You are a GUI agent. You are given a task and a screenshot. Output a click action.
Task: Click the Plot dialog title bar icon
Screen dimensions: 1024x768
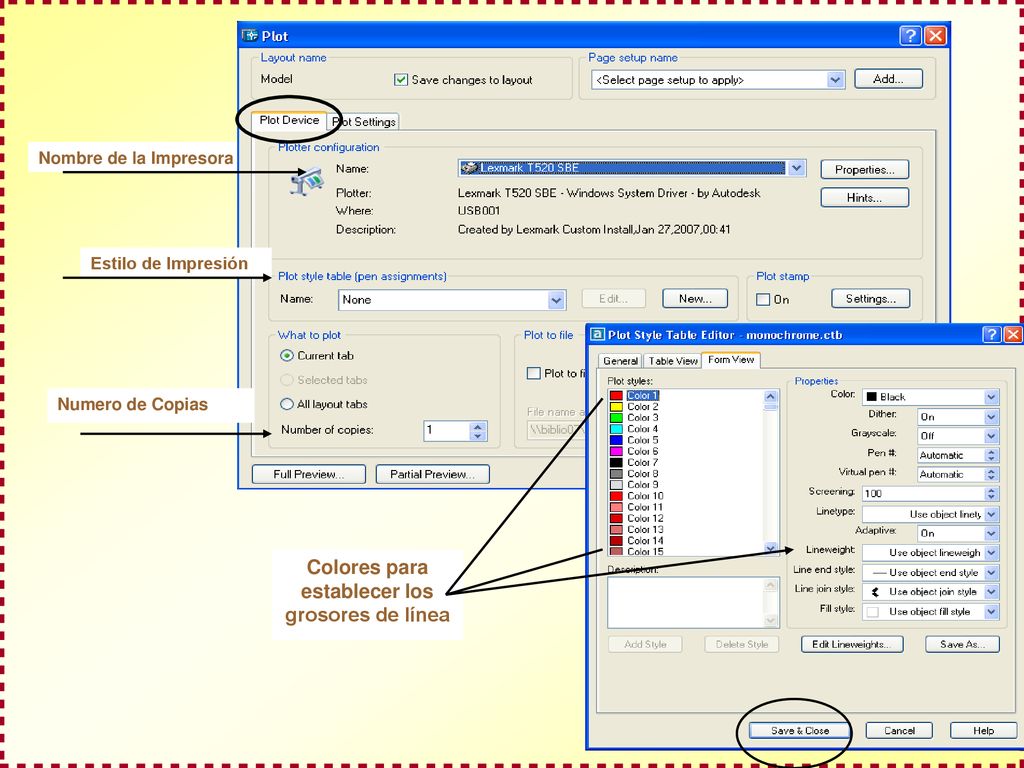pos(249,35)
